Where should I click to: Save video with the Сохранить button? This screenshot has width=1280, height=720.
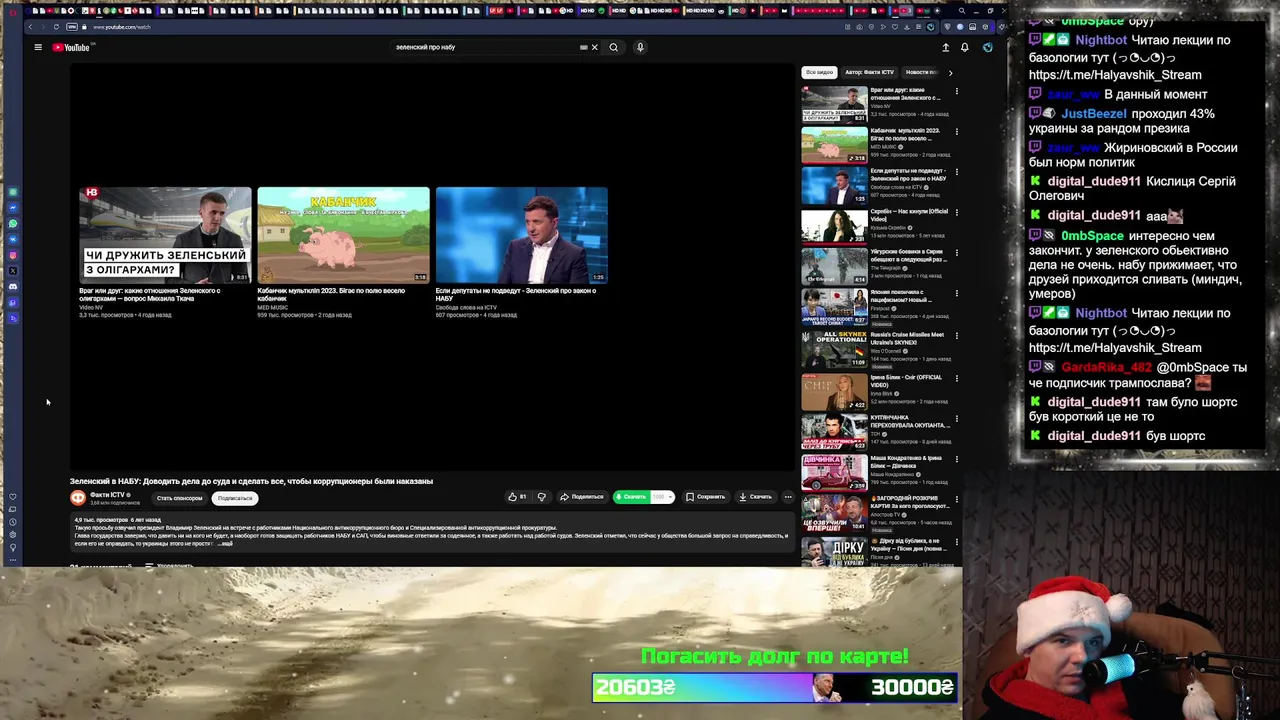[706, 497]
